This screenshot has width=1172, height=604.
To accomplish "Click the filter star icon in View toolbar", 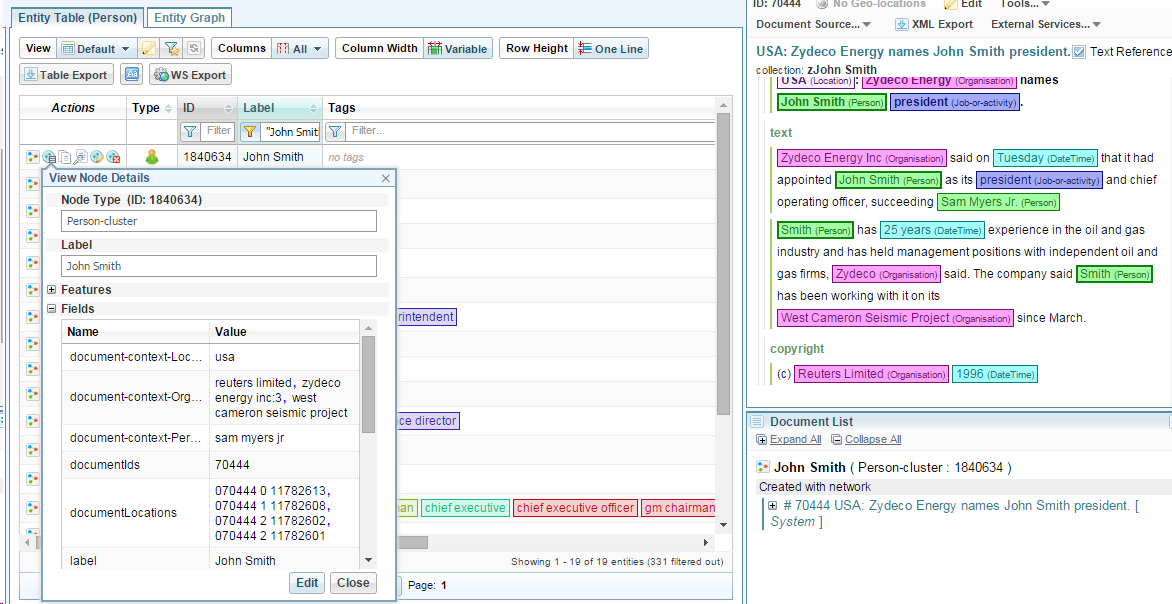I will point(172,49).
